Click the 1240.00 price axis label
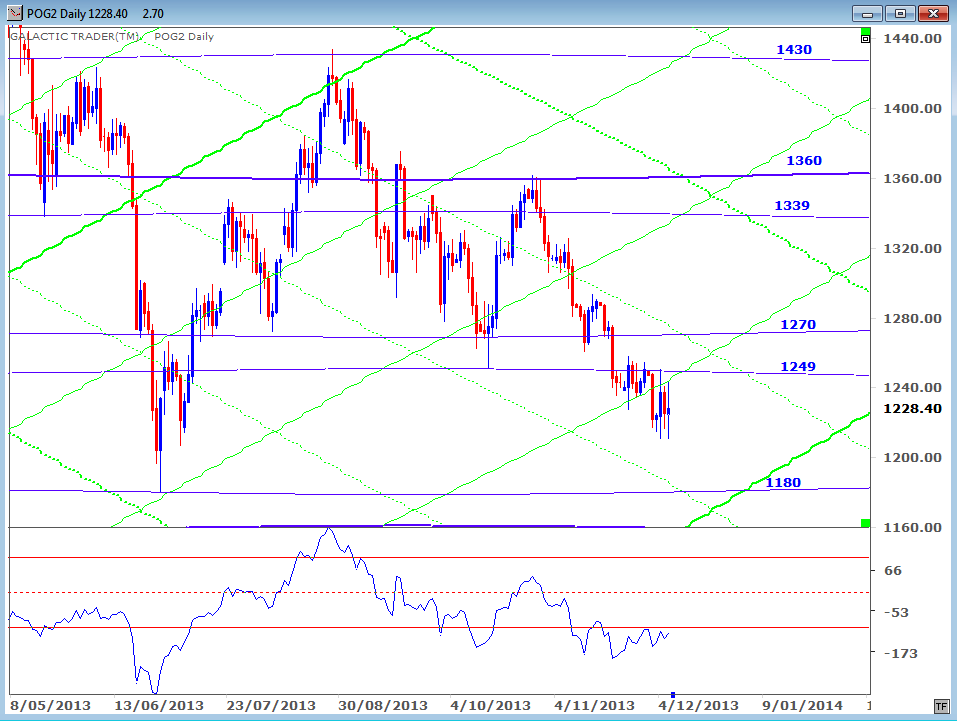 [912, 388]
